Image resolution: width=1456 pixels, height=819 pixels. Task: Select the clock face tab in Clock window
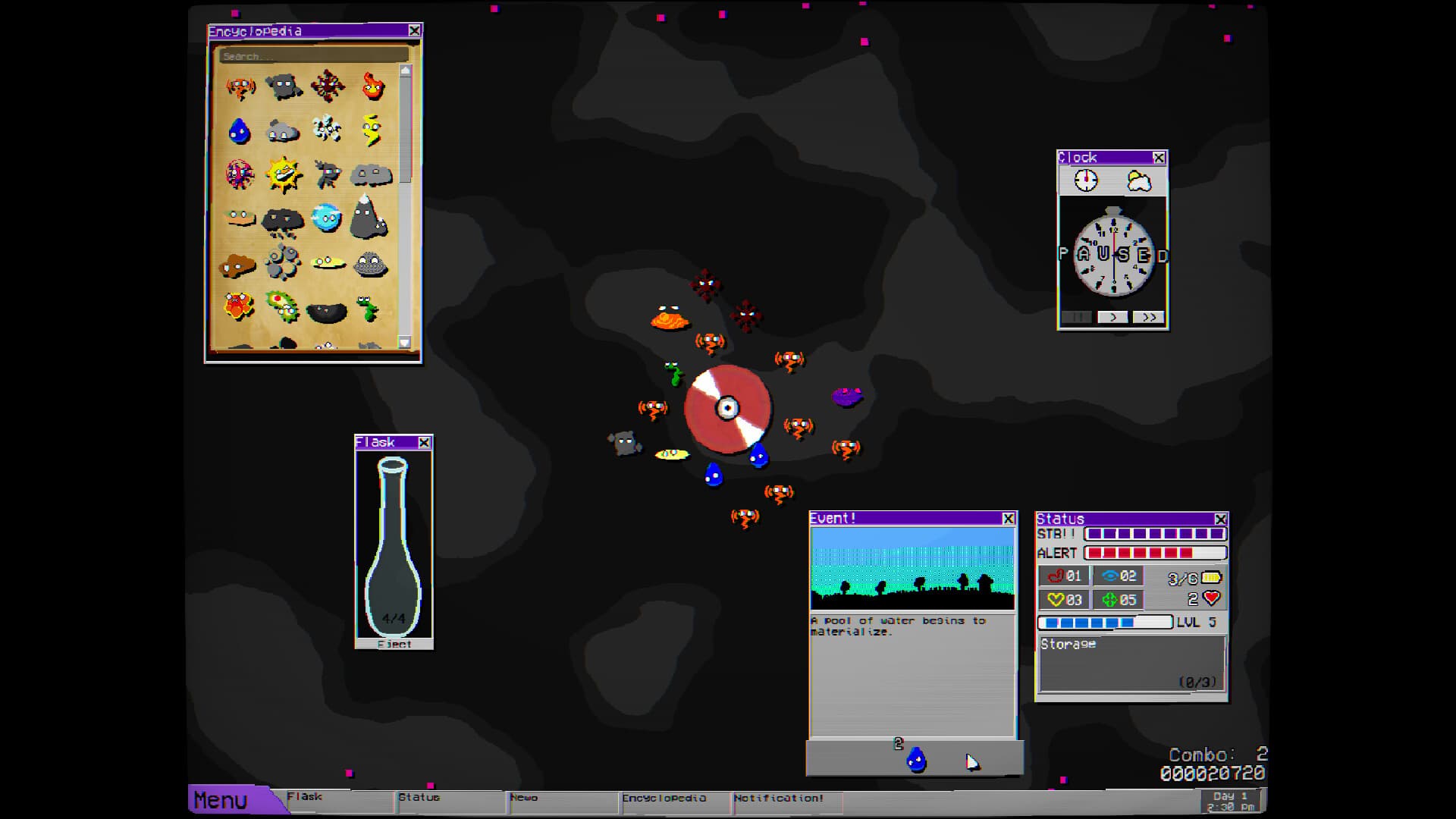click(x=1087, y=180)
